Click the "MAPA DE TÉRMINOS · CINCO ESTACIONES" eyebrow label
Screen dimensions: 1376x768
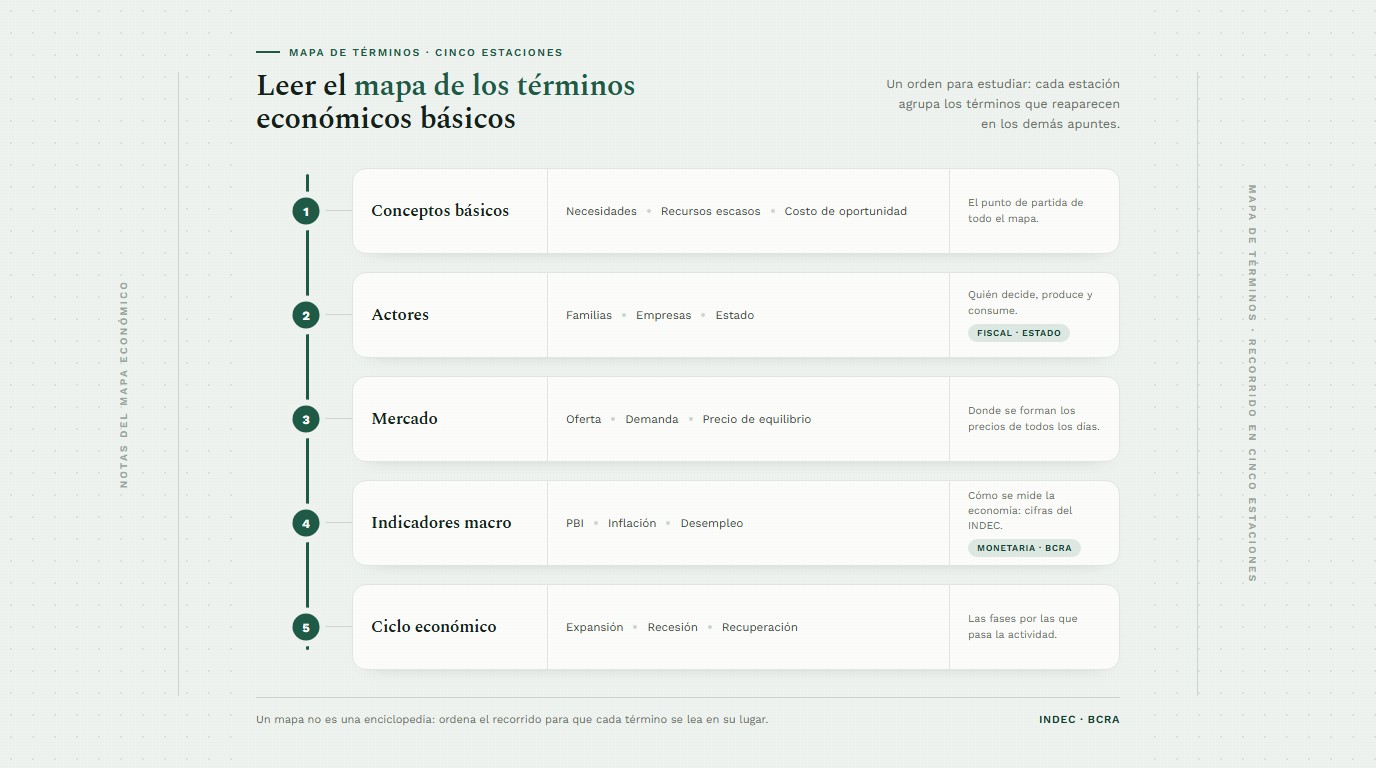pos(426,52)
